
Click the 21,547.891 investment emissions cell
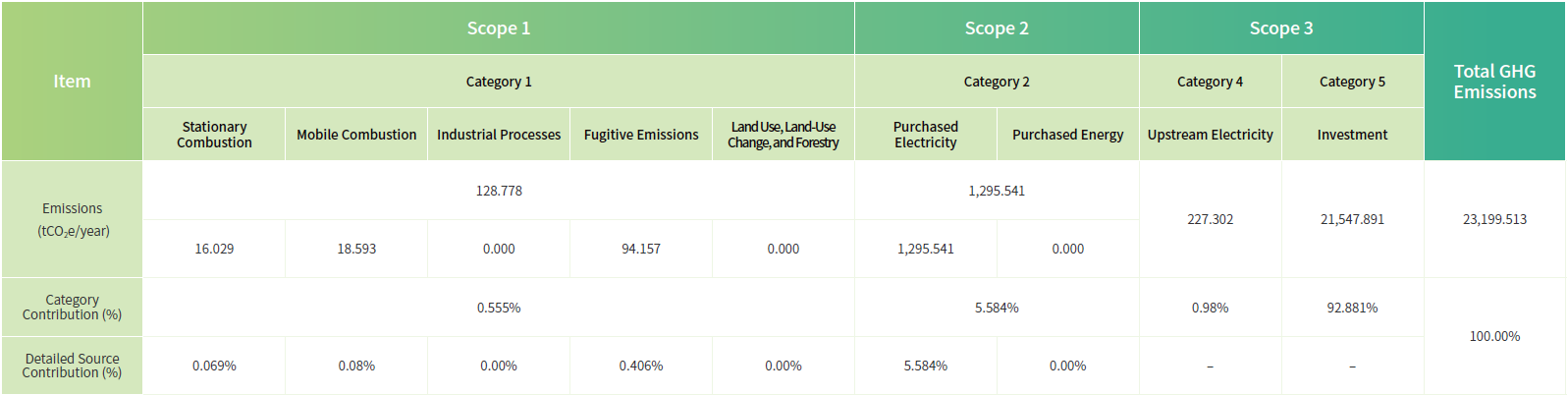(1352, 219)
